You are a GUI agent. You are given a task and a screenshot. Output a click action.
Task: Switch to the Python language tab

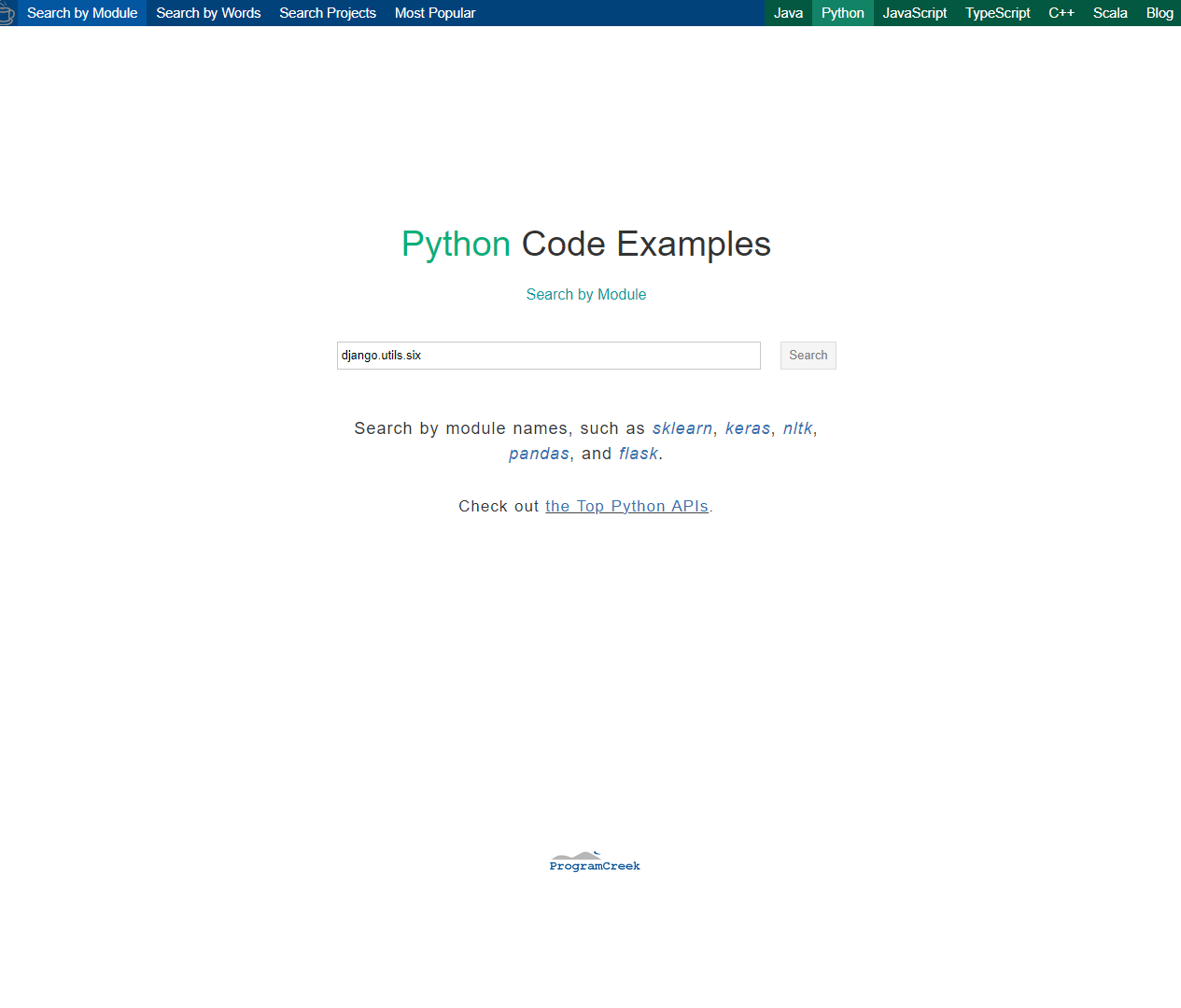[843, 13]
